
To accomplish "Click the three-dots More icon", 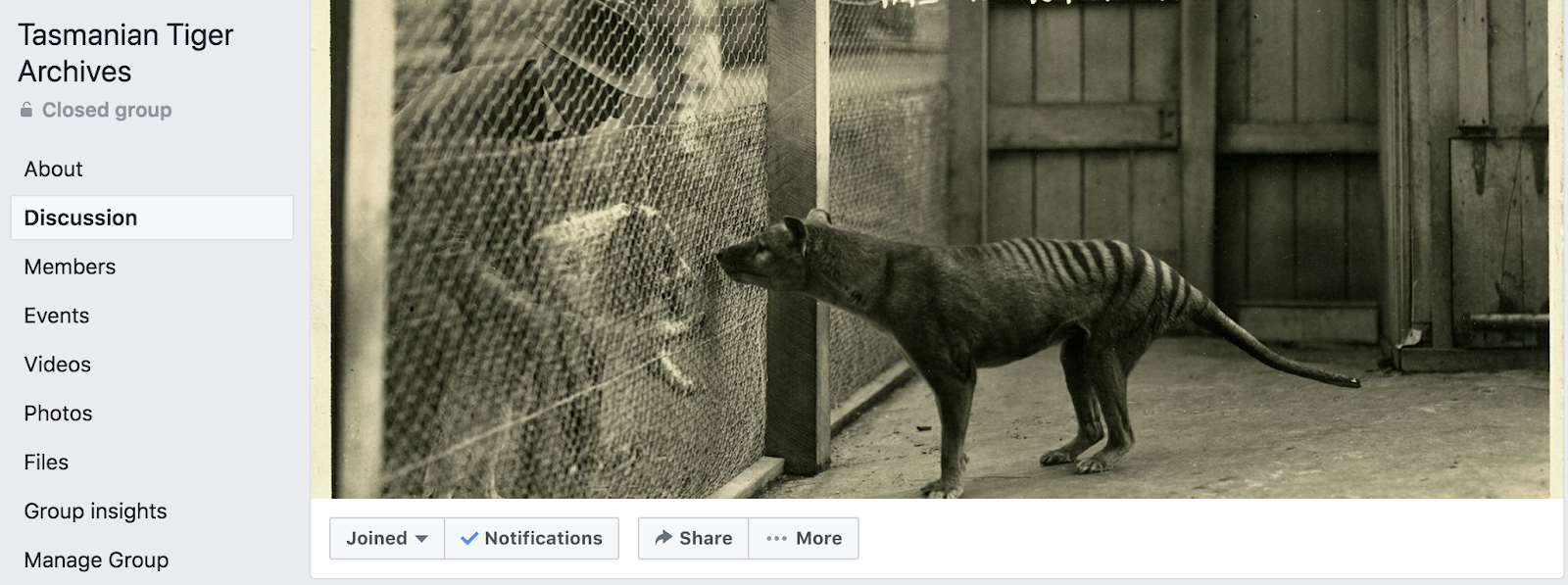I will [777, 539].
